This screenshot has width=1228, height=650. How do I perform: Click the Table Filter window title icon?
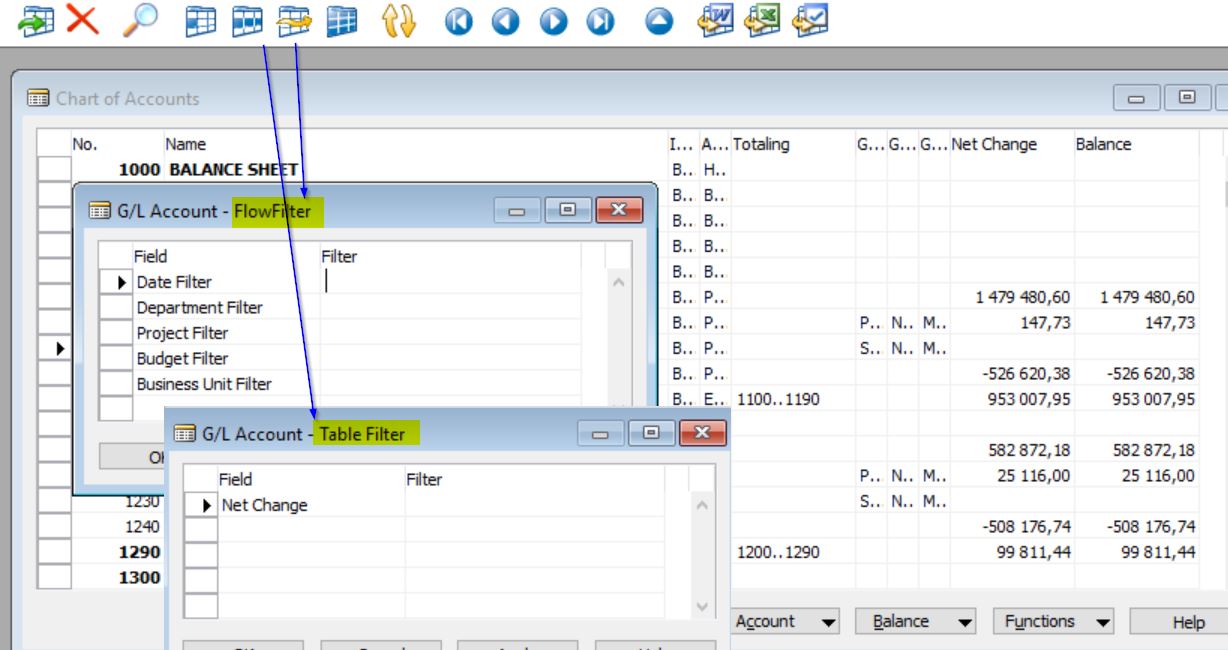coord(185,434)
